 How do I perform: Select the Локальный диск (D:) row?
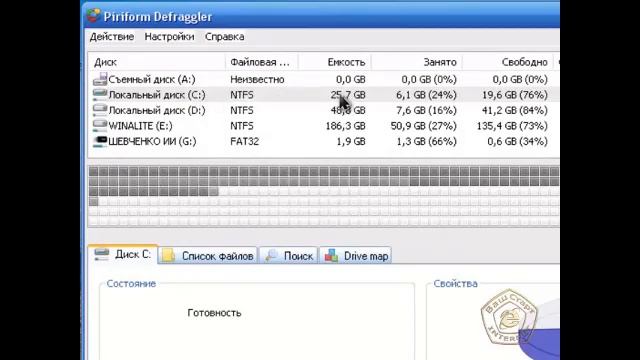pos(324,110)
